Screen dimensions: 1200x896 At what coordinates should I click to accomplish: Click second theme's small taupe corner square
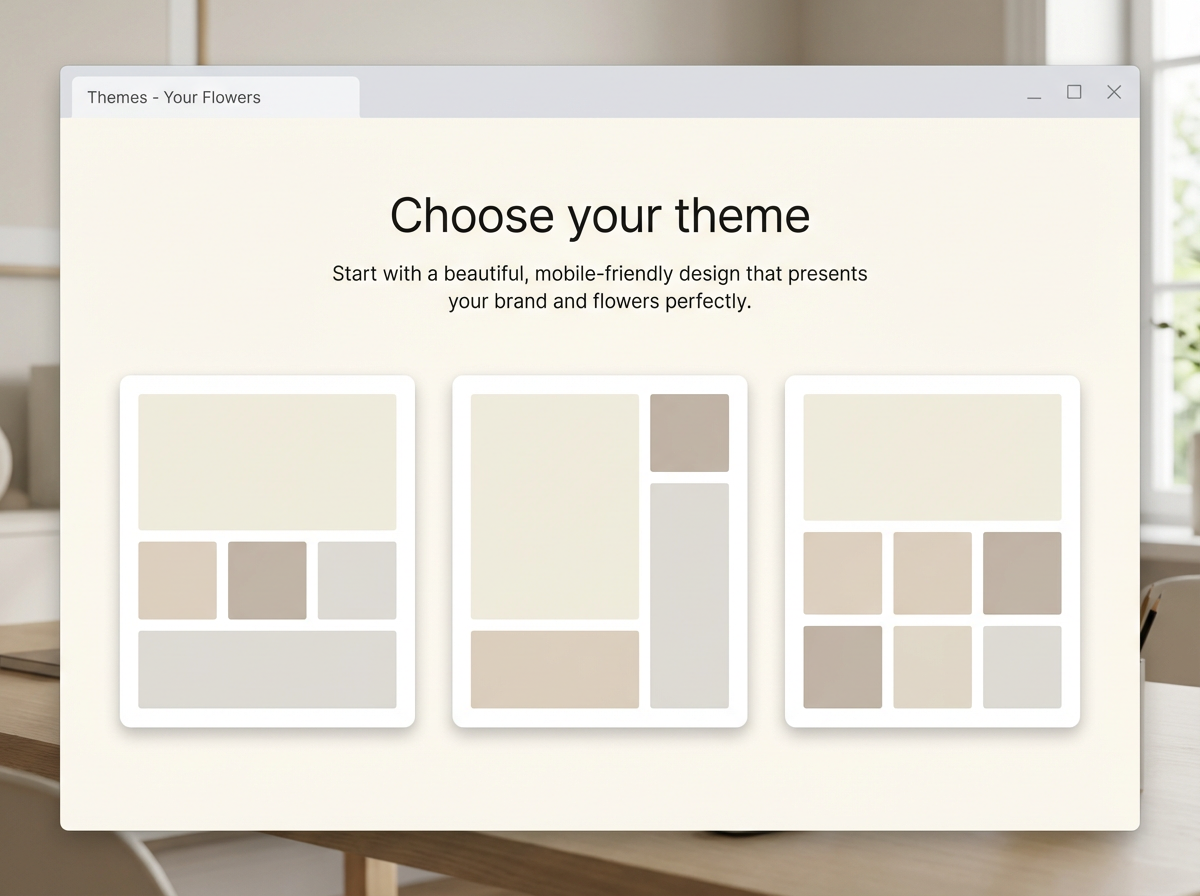(x=689, y=432)
